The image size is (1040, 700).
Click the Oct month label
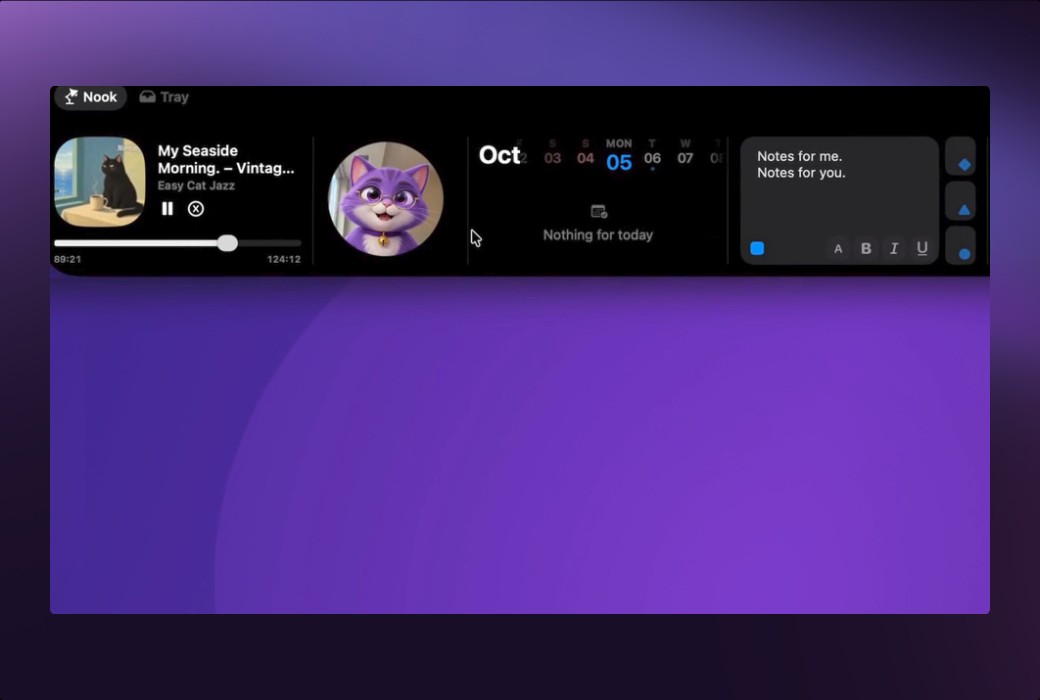pyautogui.click(x=499, y=155)
